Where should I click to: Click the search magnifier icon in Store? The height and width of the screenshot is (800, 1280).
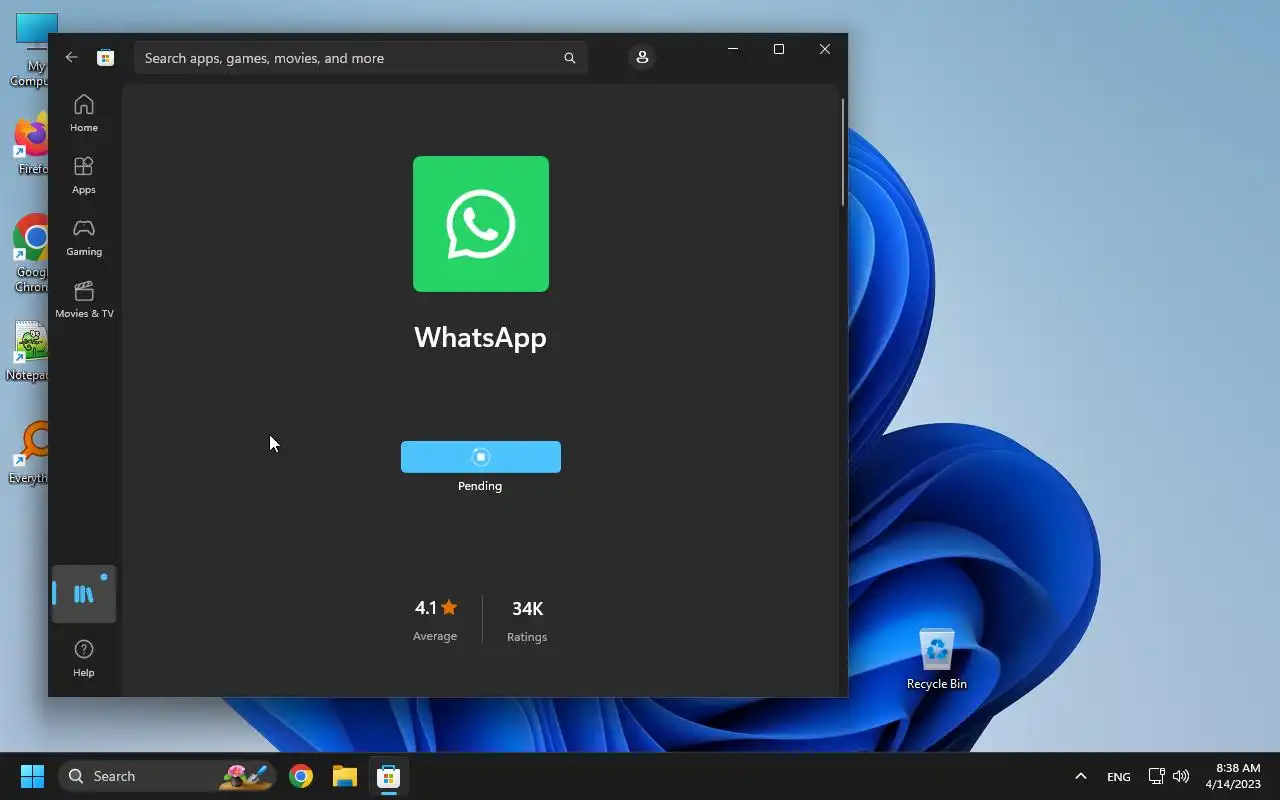569,58
